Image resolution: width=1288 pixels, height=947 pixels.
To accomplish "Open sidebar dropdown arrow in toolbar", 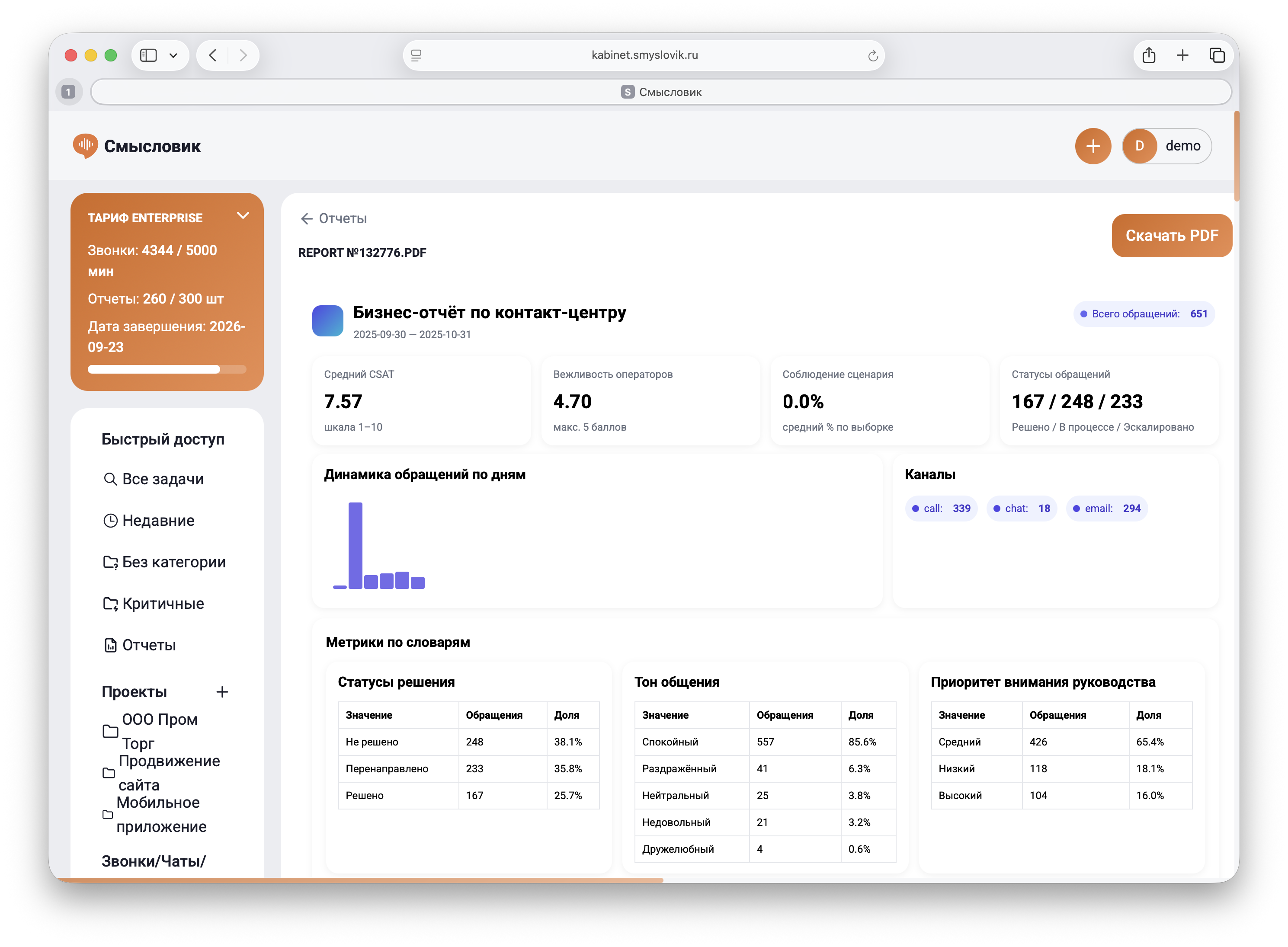I will tap(173, 56).
